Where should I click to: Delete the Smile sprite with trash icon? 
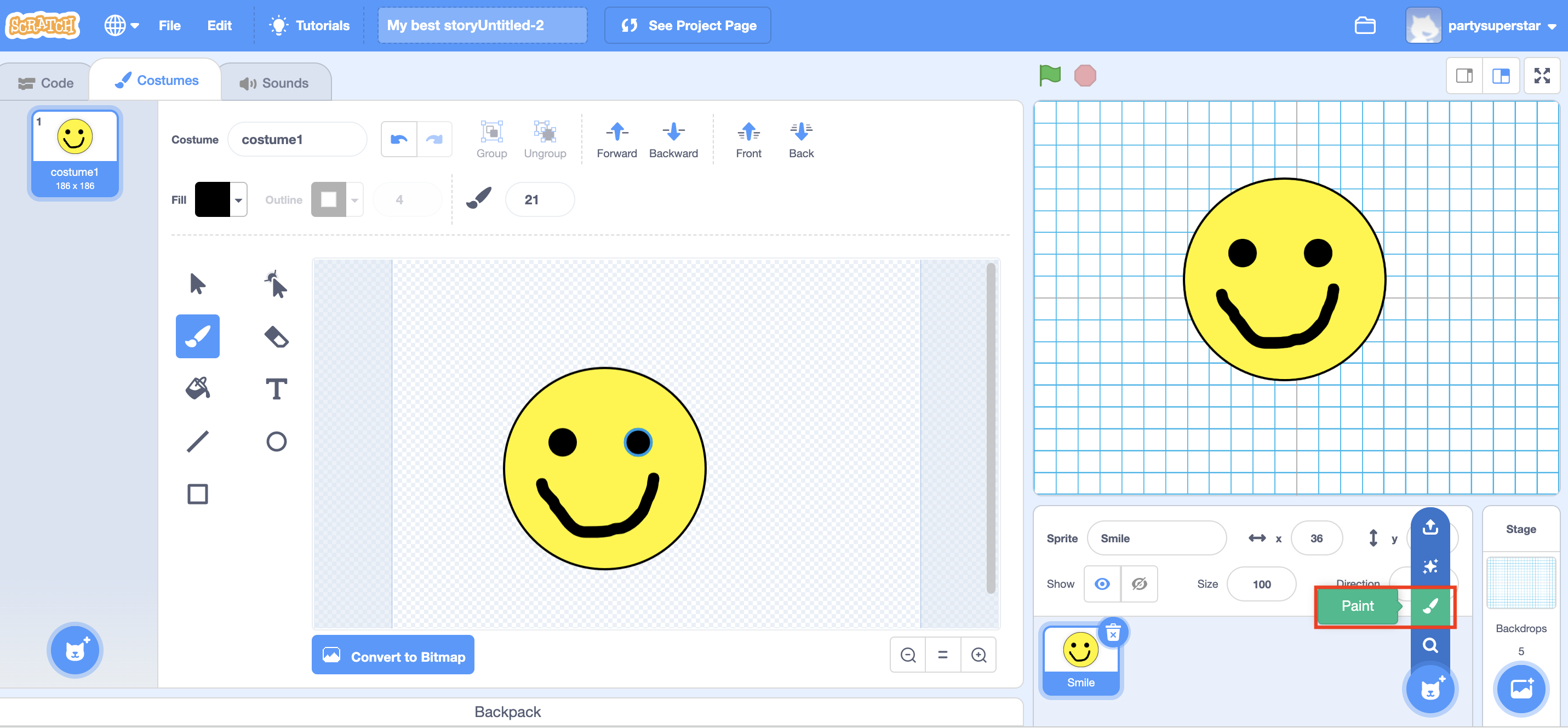click(x=1113, y=633)
